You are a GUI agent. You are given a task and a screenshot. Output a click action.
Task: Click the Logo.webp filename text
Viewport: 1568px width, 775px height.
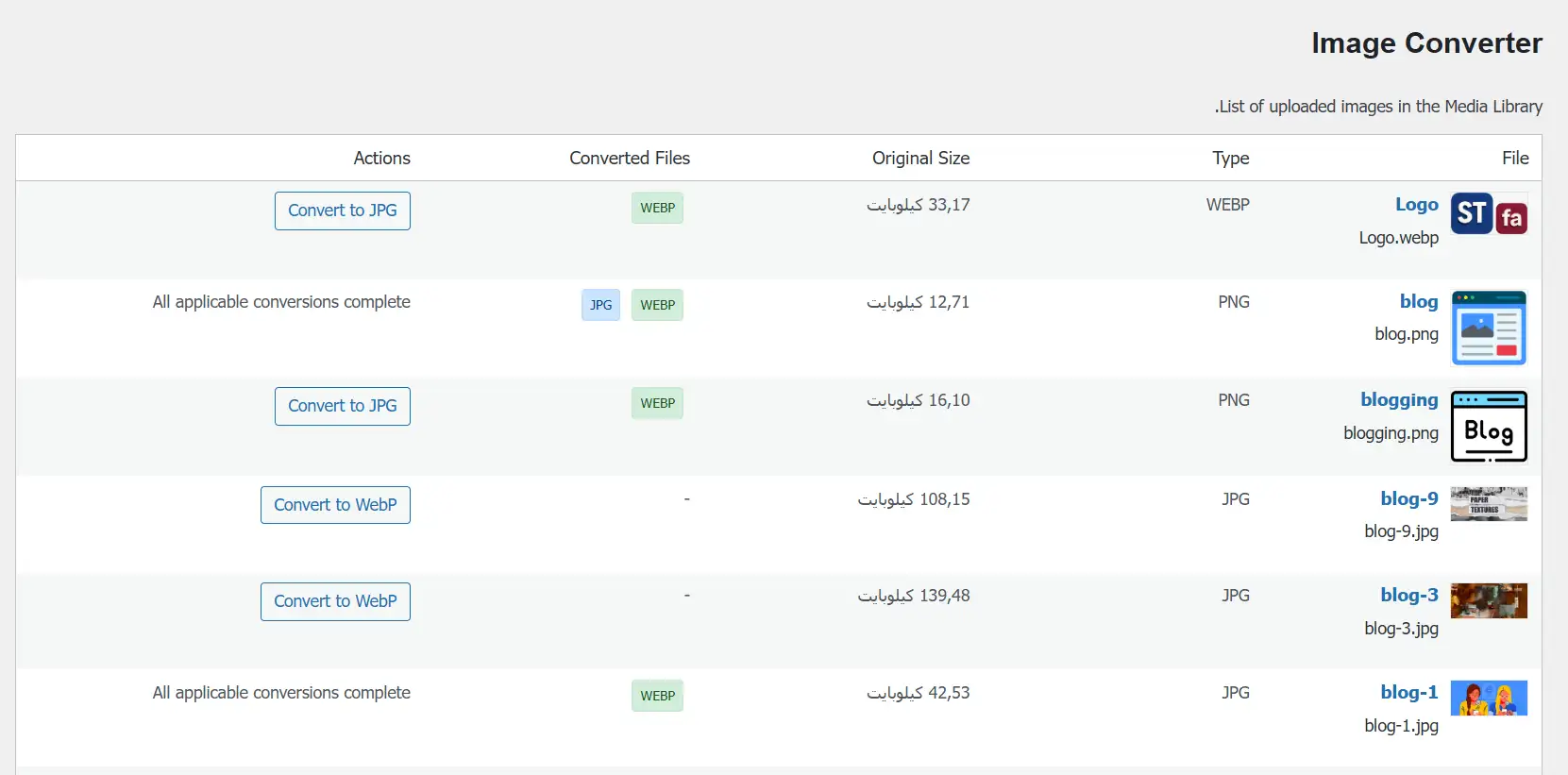[x=1398, y=238]
